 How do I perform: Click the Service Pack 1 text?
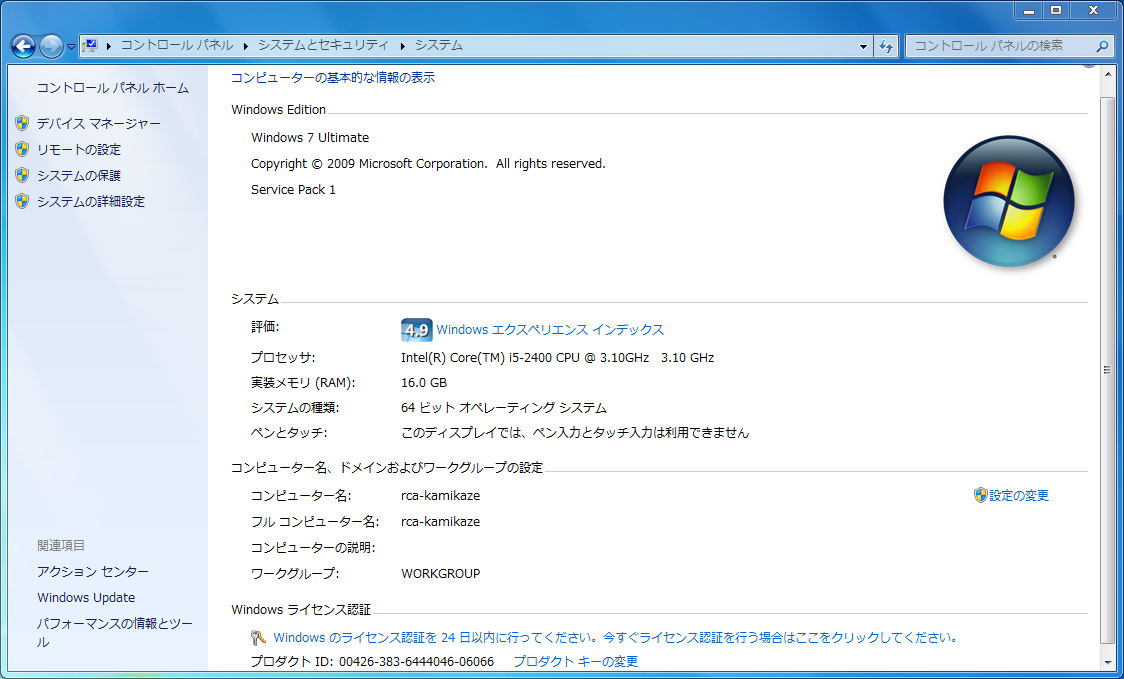coord(293,190)
